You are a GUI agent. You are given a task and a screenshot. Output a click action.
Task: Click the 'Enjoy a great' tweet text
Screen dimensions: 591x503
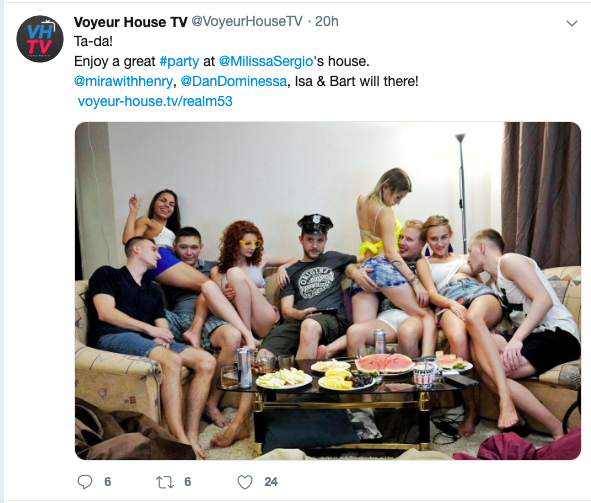tap(115, 61)
